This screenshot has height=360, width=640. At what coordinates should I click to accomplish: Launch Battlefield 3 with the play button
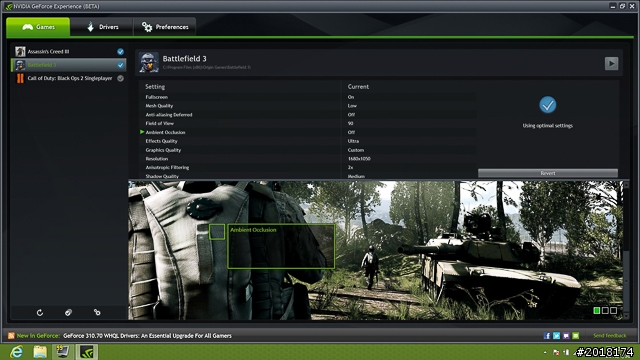pyautogui.click(x=611, y=63)
